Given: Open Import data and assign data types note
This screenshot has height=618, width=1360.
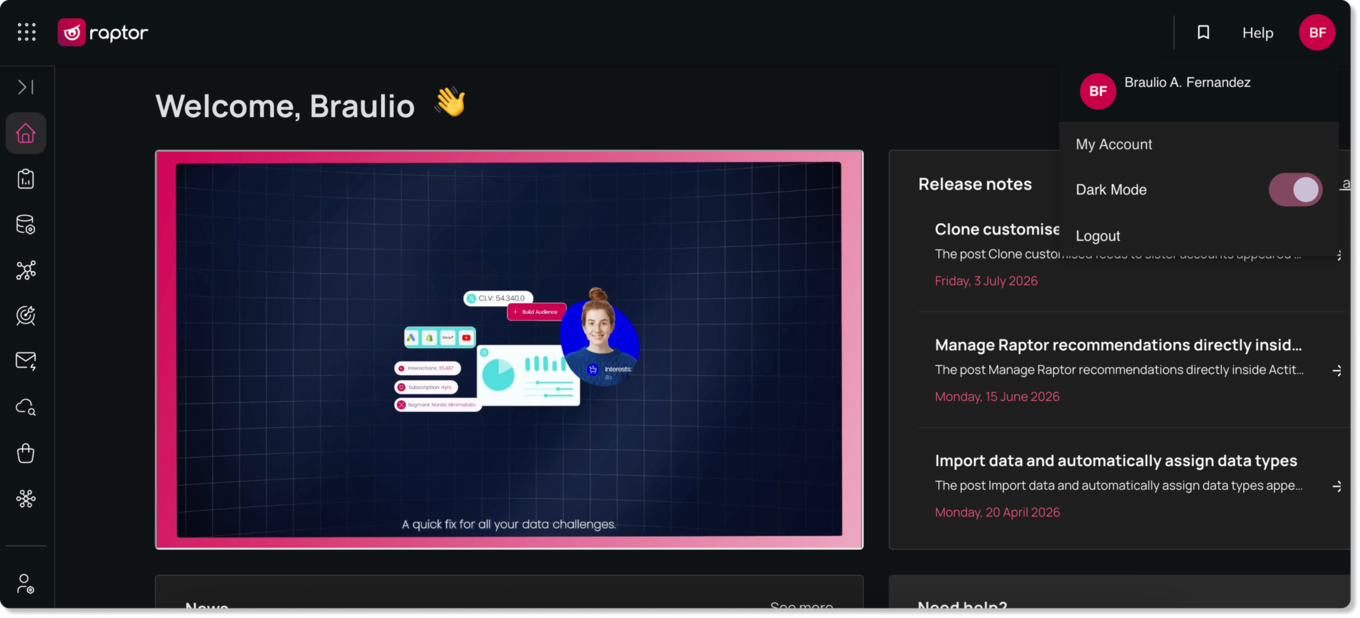Looking at the screenshot, I should tap(1116, 461).
